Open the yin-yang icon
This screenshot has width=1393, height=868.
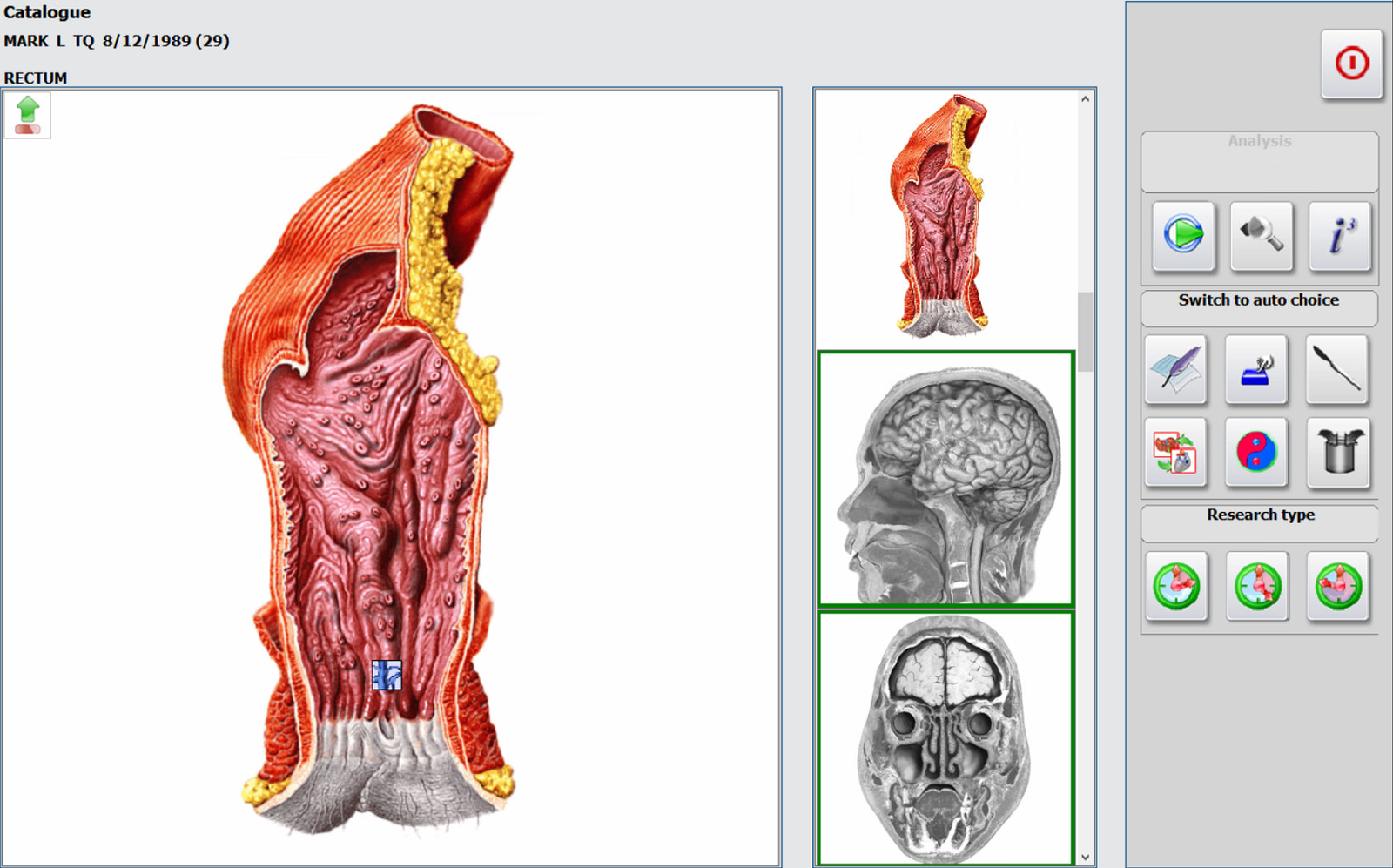click(x=1256, y=452)
